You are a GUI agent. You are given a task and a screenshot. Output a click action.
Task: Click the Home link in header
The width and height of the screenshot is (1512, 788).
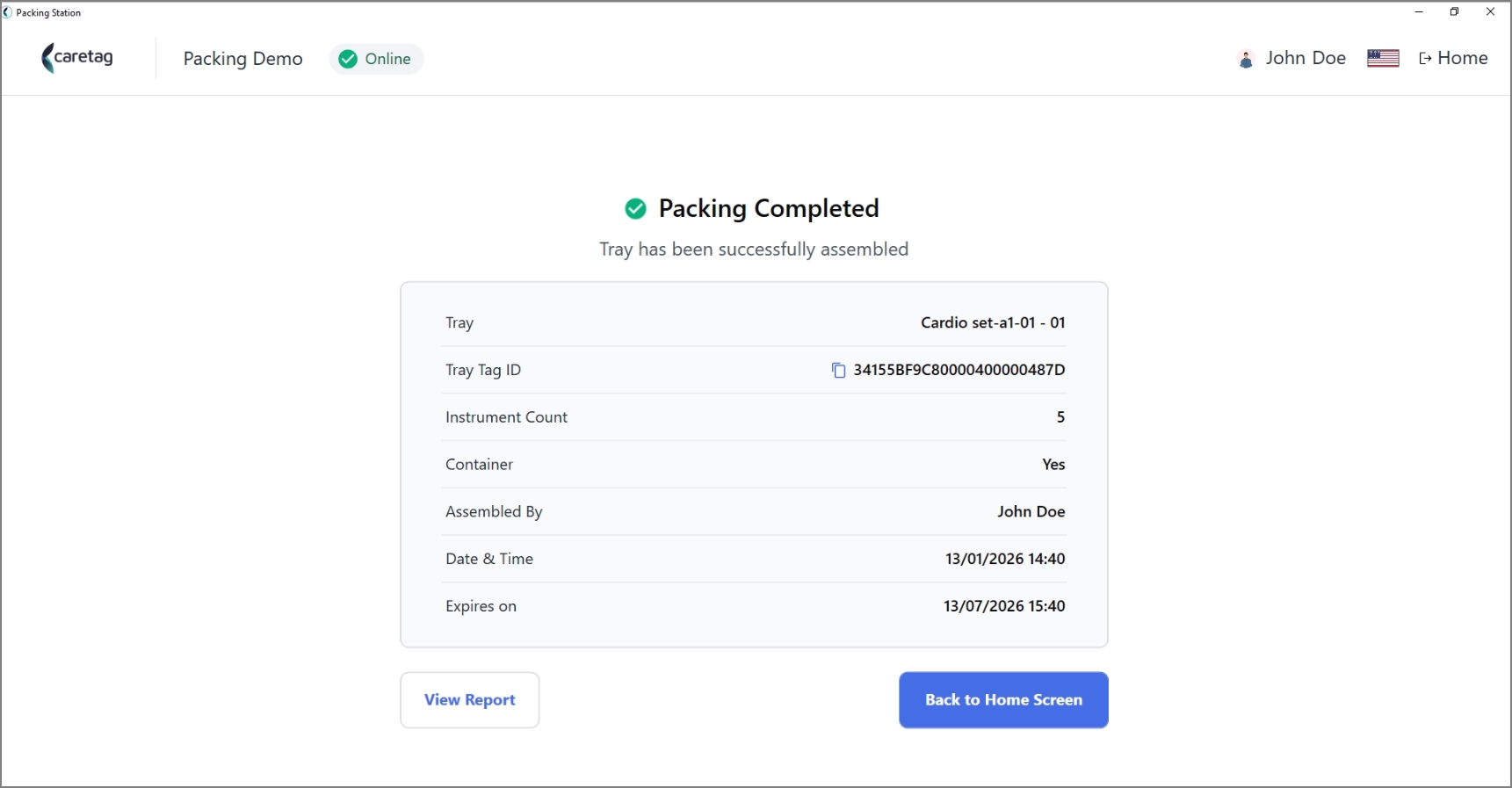click(1453, 58)
